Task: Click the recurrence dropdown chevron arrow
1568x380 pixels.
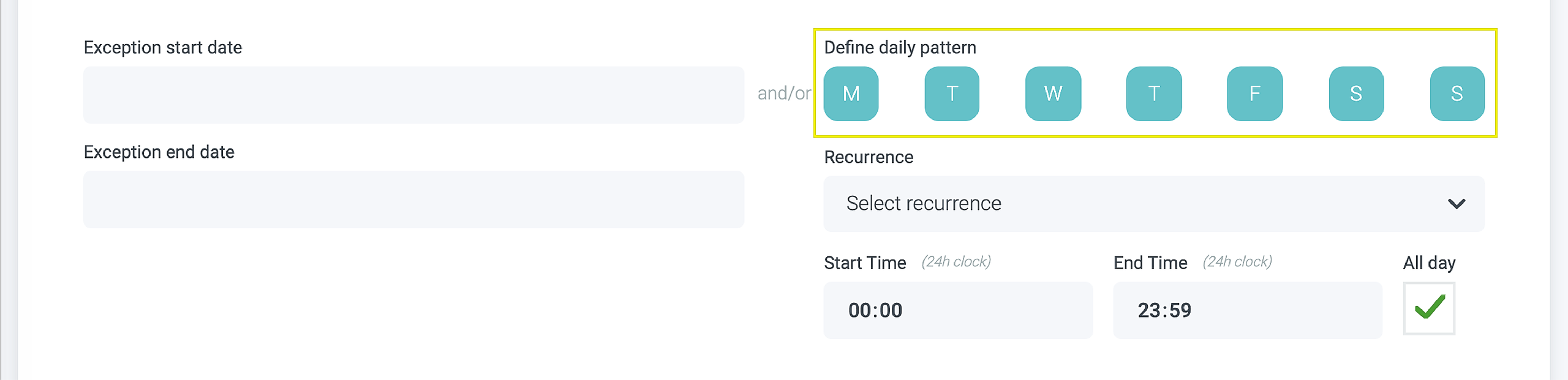Action: click(1456, 204)
